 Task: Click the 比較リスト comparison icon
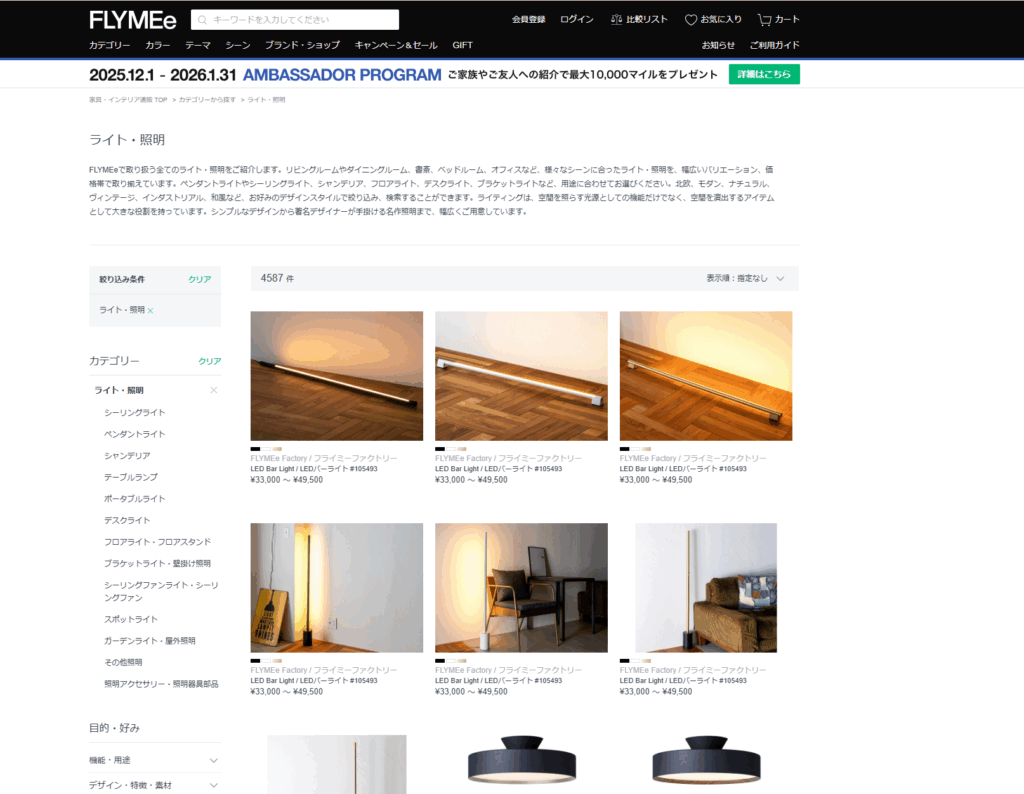[617, 18]
